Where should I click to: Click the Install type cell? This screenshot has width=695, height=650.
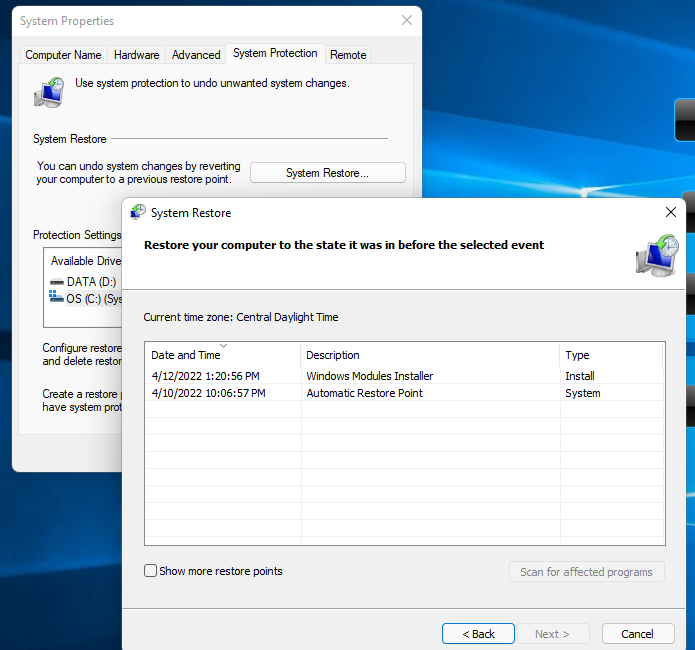click(579, 376)
